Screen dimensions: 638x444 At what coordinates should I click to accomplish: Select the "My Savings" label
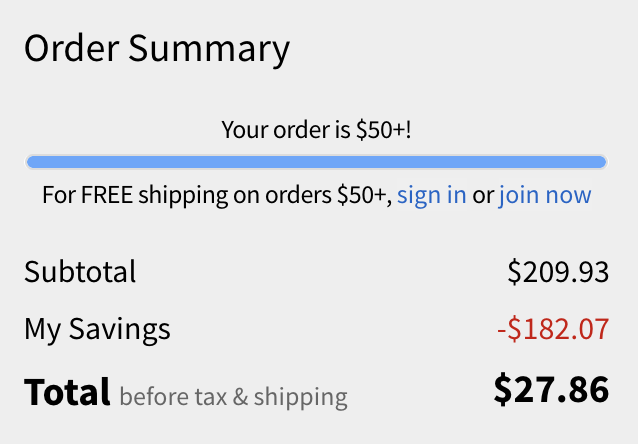[97, 329]
